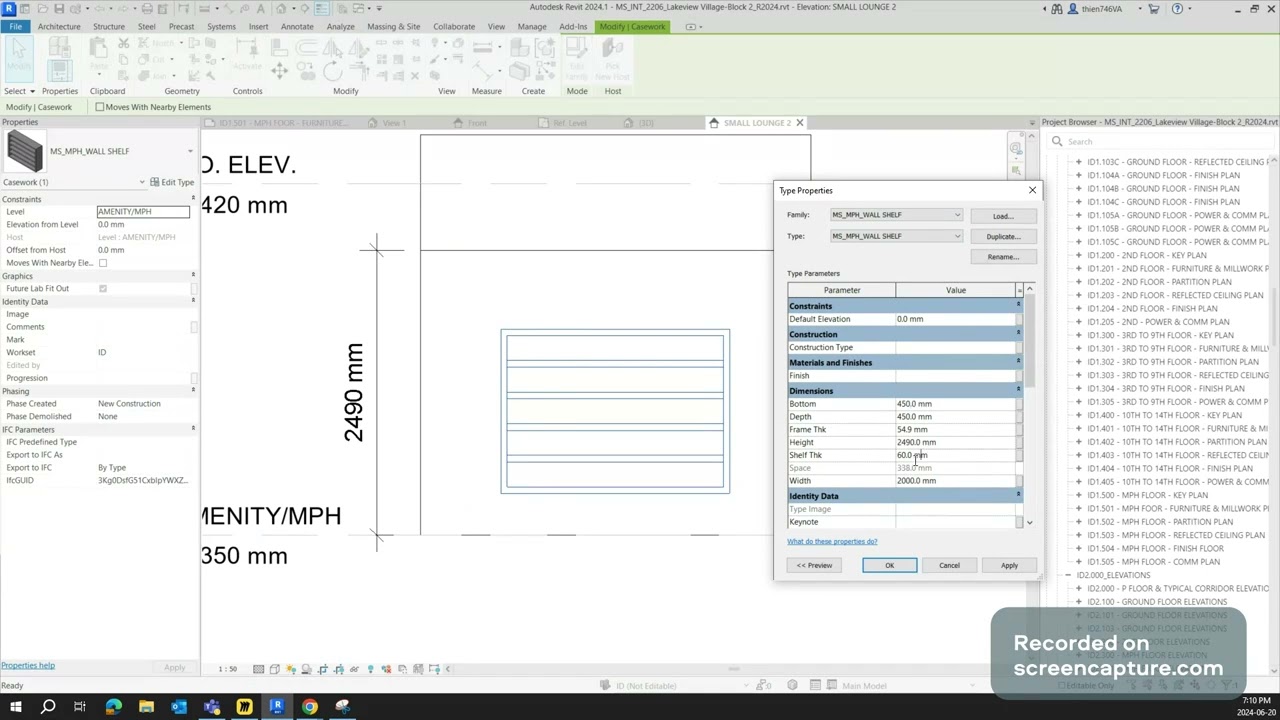Click the Shelf Thk value field

(x=955, y=455)
